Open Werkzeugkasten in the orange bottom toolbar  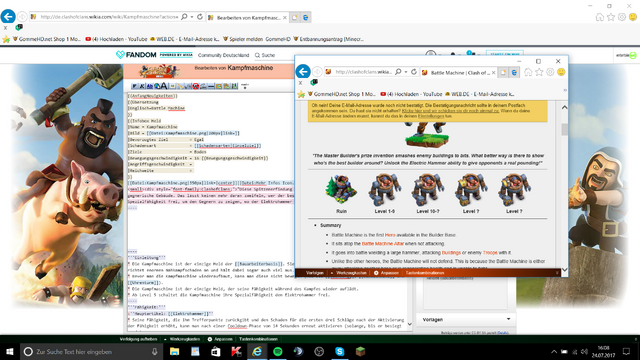click(x=351, y=273)
